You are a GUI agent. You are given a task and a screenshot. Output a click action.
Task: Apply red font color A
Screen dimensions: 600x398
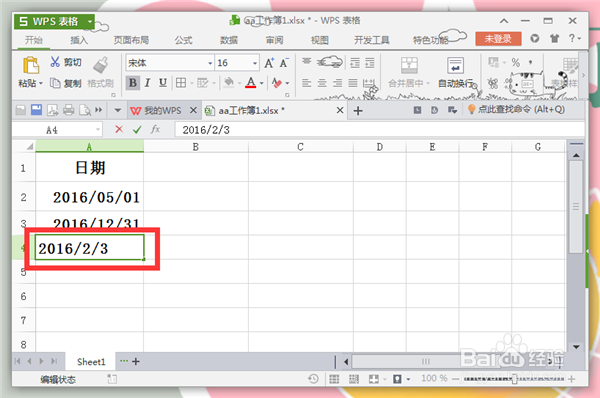pos(251,83)
